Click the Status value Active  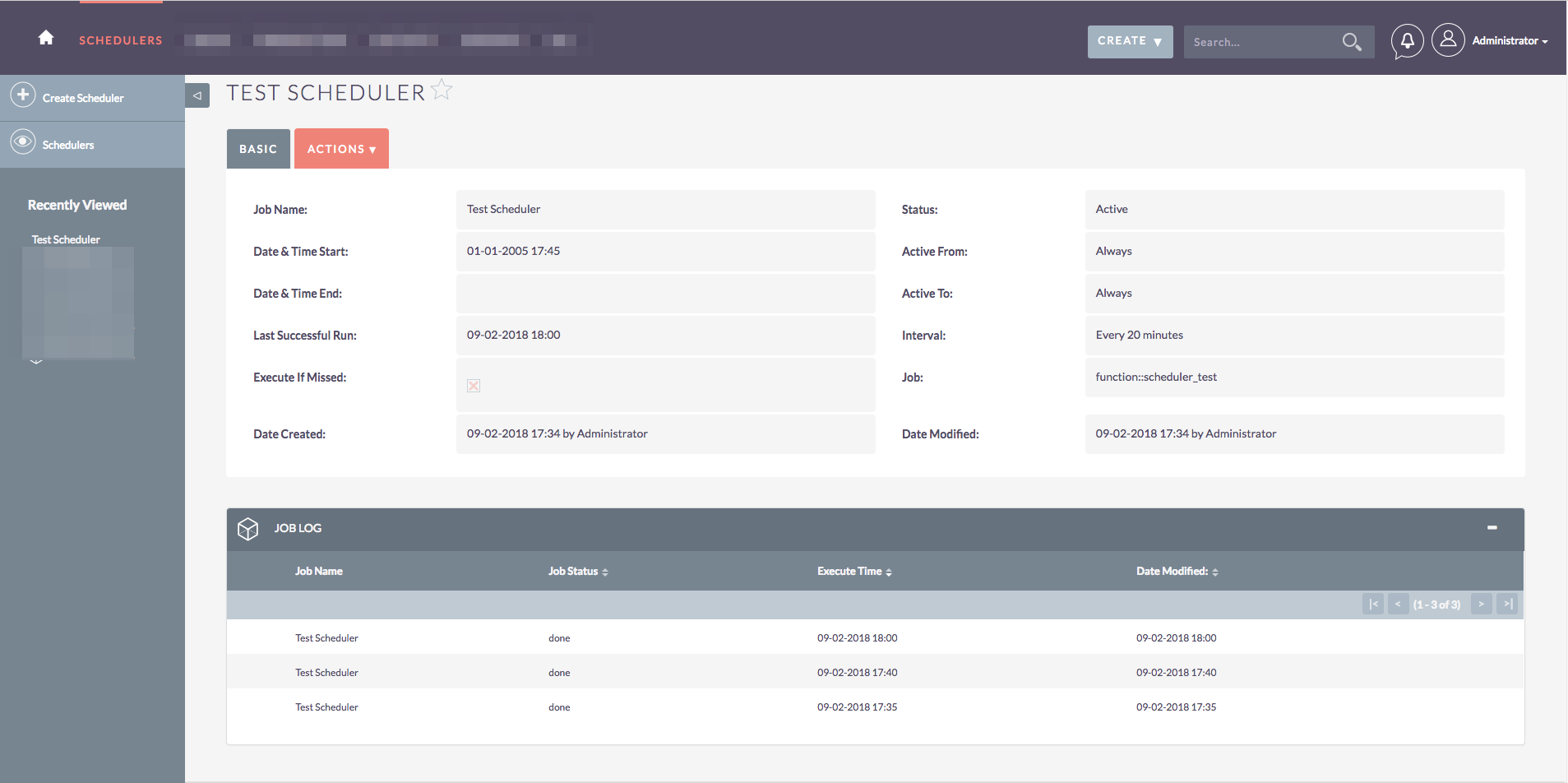point(1112,209)
